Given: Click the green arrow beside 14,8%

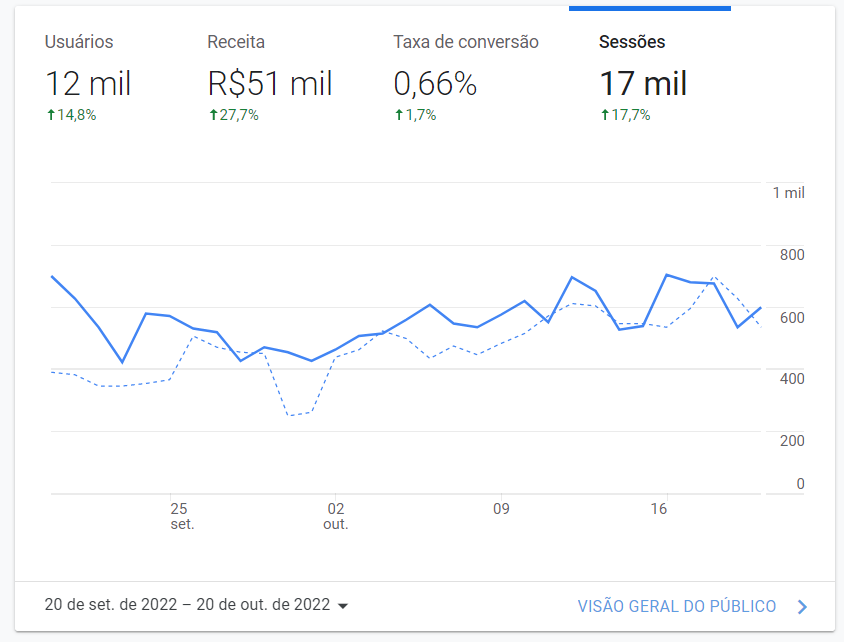Looking at the screenshot, I should (x=51, y=115).
